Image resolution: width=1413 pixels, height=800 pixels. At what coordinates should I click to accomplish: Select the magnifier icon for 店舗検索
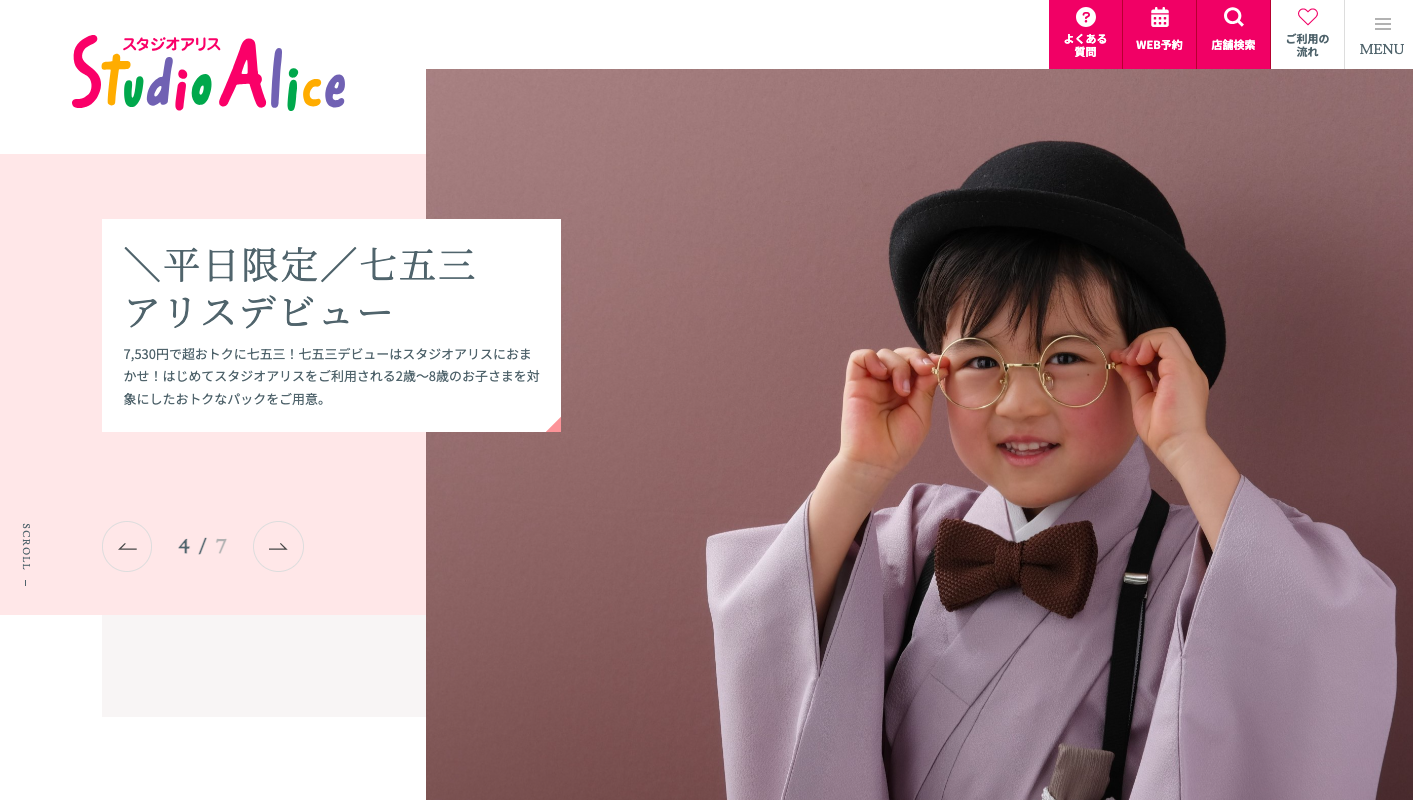coord(1233,17)
